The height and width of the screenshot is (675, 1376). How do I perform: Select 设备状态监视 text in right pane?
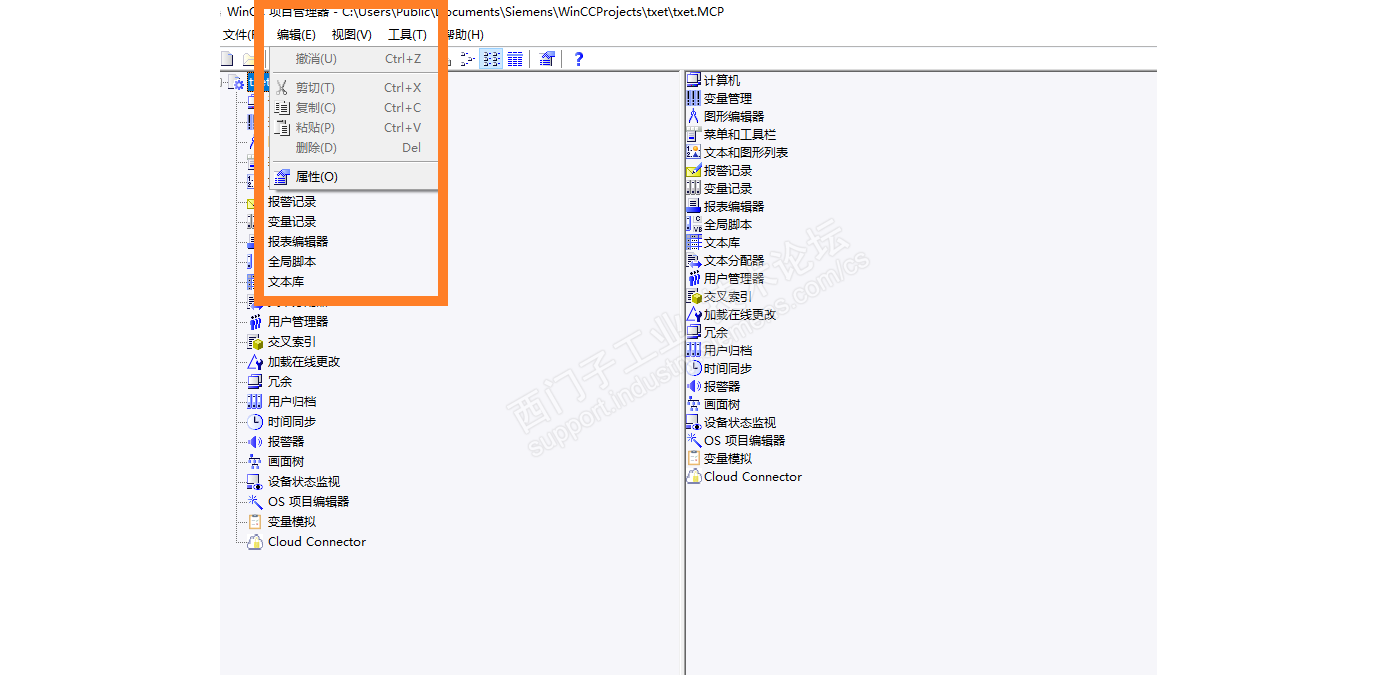pyautogui.click(x=740, y=423)
